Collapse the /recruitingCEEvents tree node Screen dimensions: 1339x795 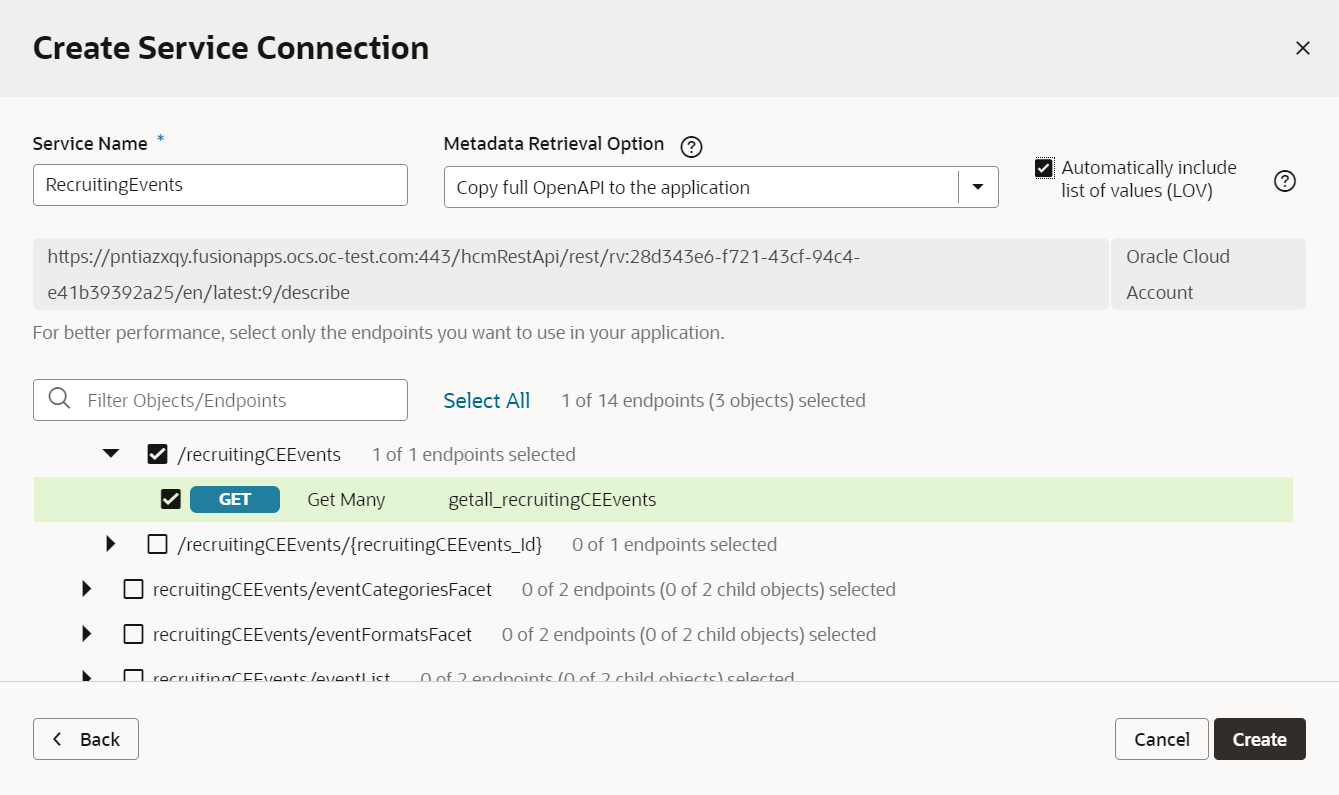click(x=111, y=453)
